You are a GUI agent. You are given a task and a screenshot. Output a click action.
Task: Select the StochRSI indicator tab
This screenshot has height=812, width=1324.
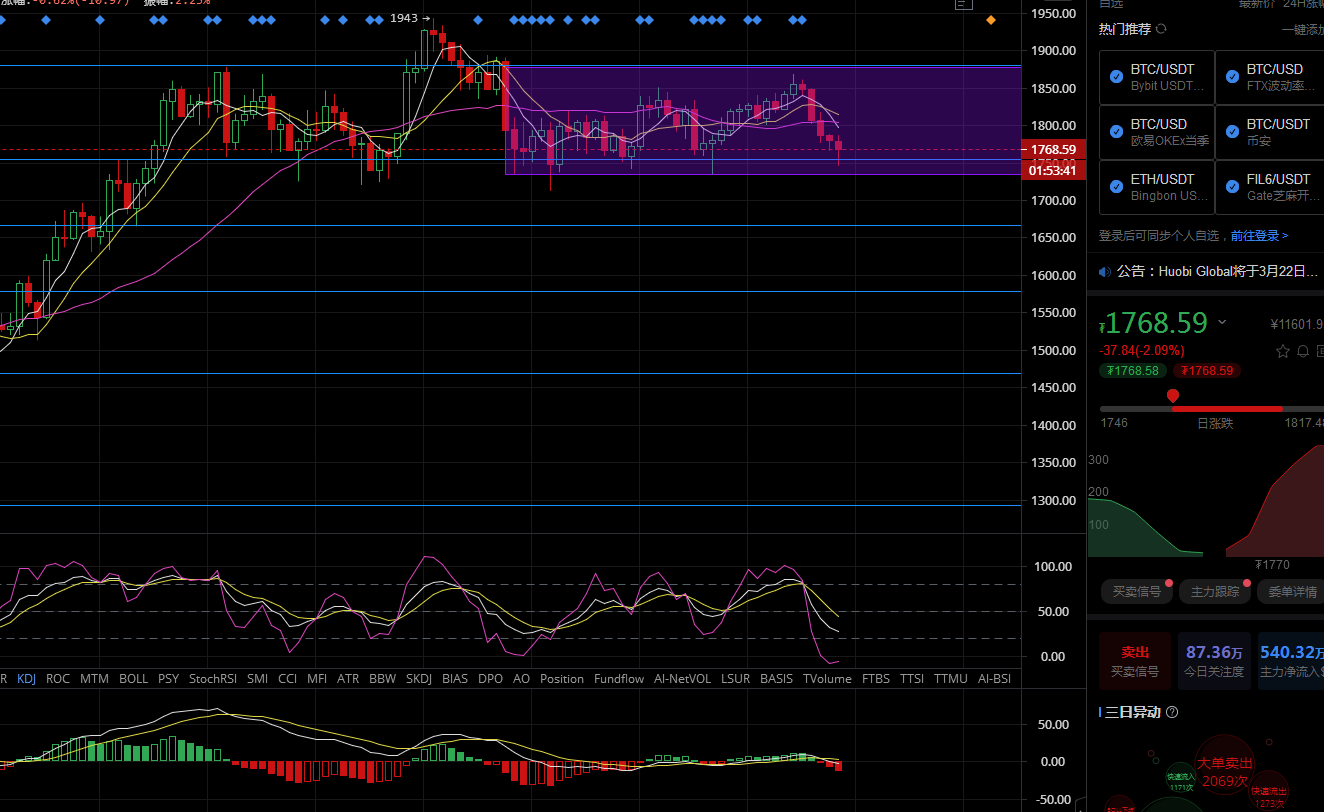212,679
